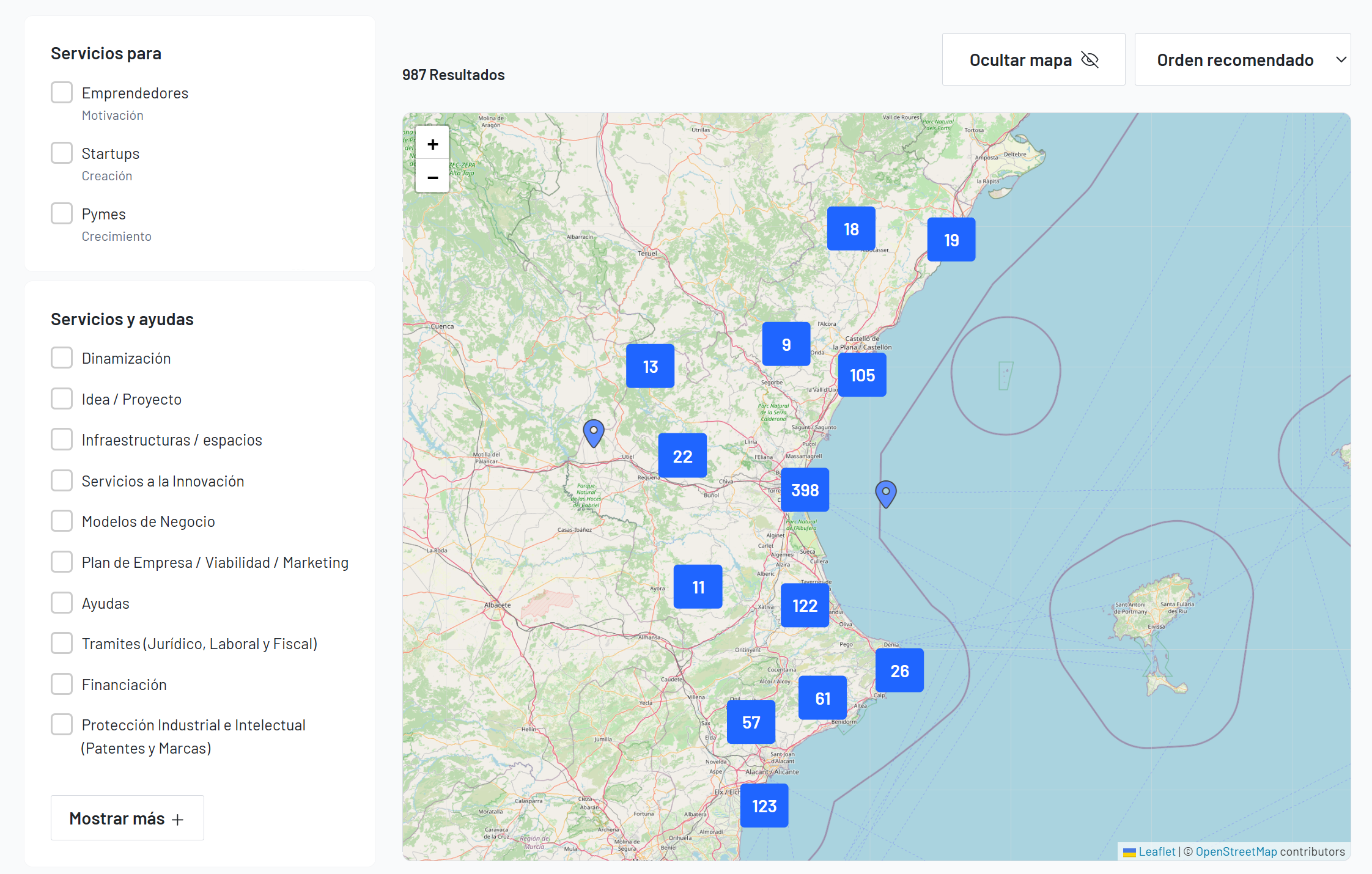
Task: Check the Pymes Crecimiento option
Action: [x=62, y=214]
